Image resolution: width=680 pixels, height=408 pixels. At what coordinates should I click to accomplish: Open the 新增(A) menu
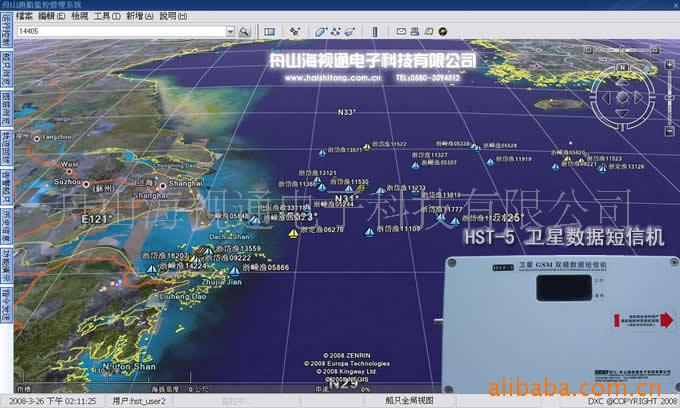[140, 16]
